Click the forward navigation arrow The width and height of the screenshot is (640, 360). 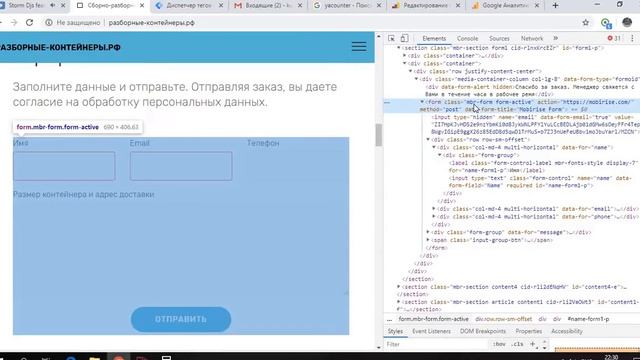[x=14, y=22]
